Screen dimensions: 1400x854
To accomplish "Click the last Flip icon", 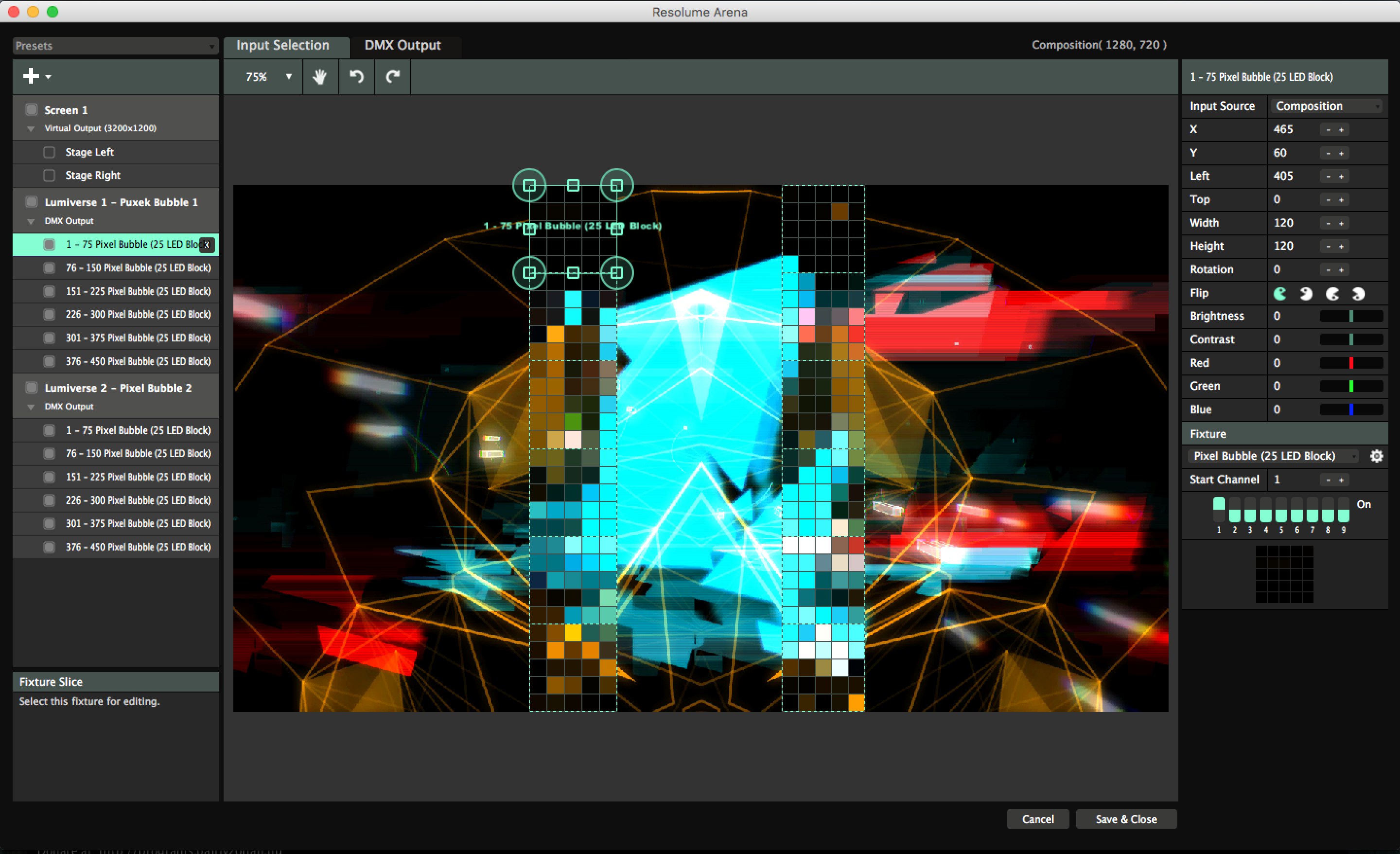I will [1359, 293].
